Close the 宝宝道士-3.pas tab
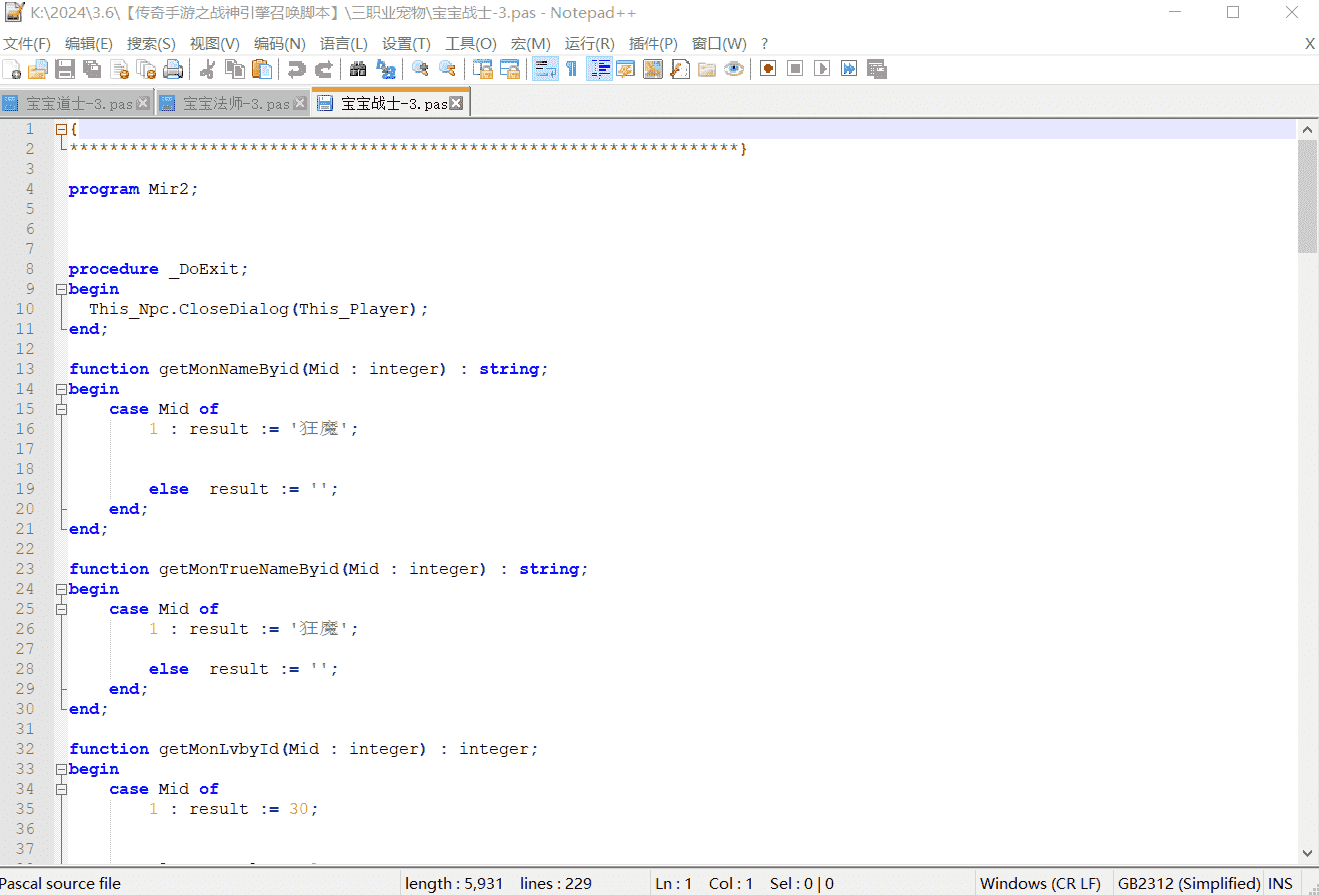 click(143, 103)
